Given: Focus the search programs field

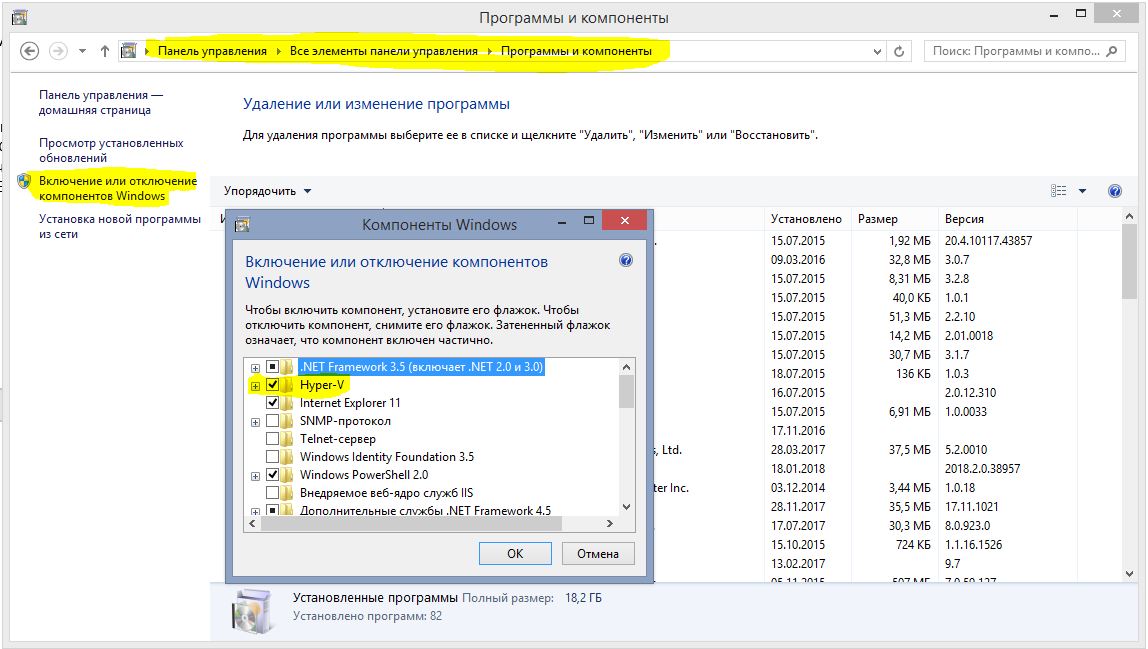Looking at the screenshot, I should tap(1025, 51).
